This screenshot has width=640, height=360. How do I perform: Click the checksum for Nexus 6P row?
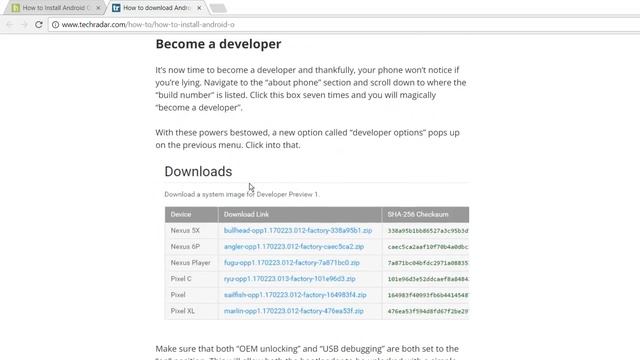[x=428, y=247]
